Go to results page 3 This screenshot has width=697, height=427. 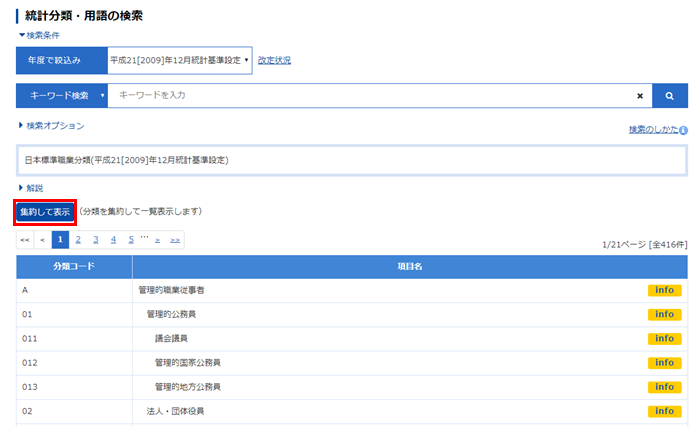point(96,240)
